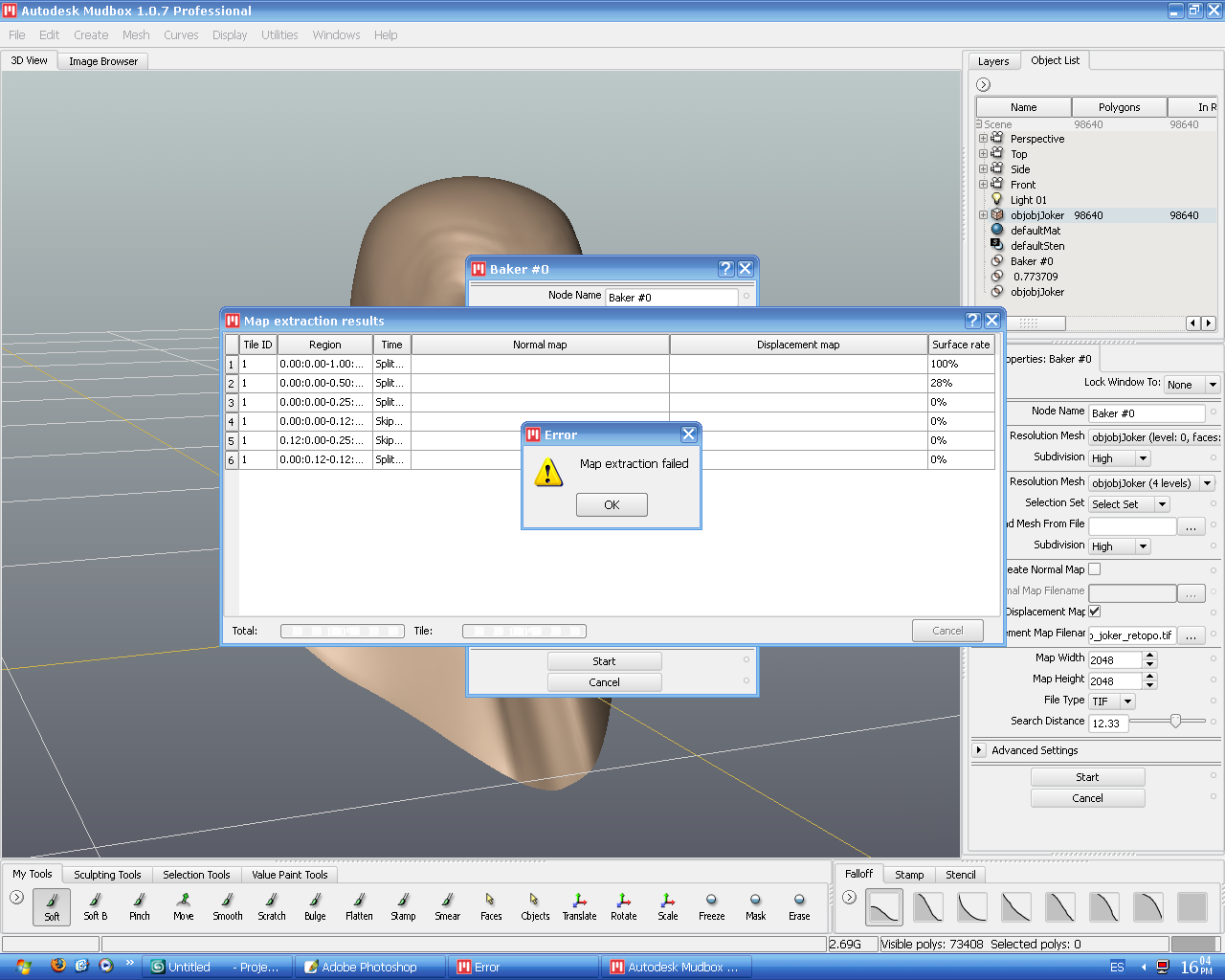Switch to the Layers tab
The width and height of the screenshot is (1225, 980).
993,61
